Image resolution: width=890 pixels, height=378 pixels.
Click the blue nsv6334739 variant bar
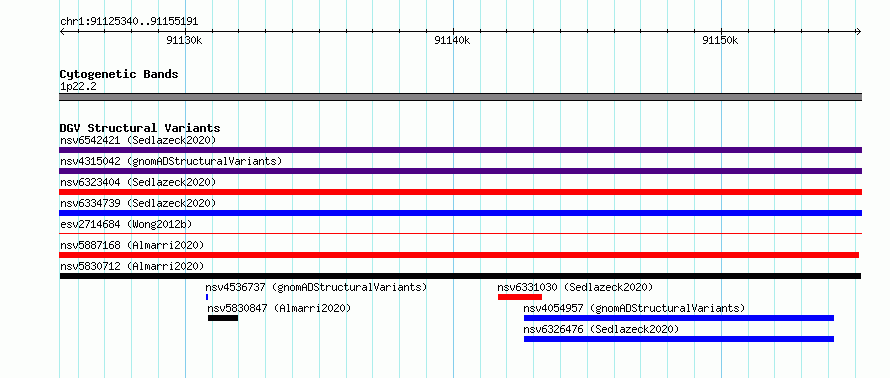click(460, 213)
